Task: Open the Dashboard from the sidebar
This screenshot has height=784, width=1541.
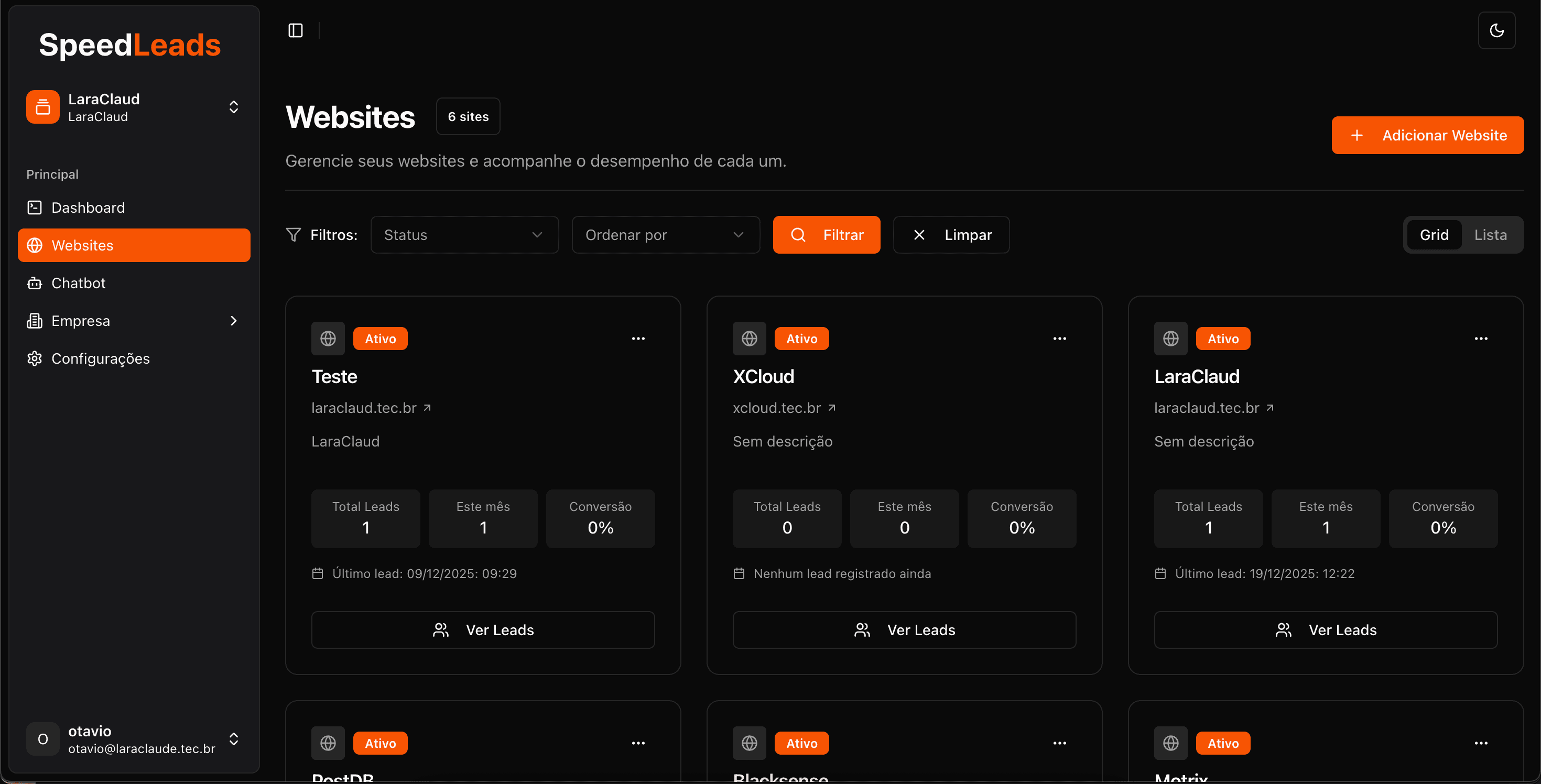Action: click(88, 207)
